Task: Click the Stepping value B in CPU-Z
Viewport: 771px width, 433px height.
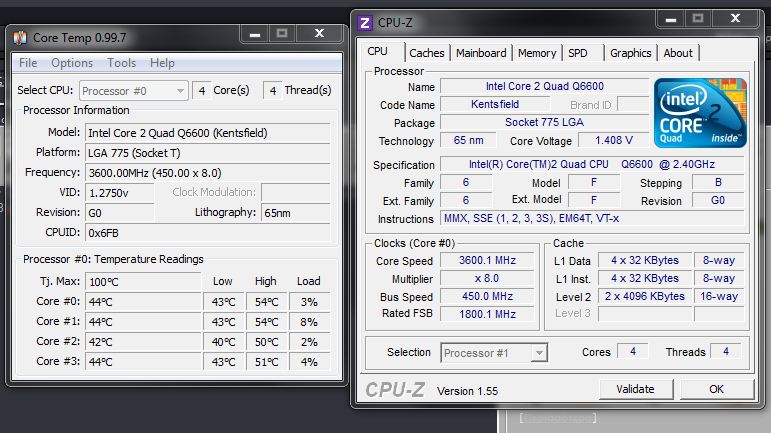Action: click(718, 182)
